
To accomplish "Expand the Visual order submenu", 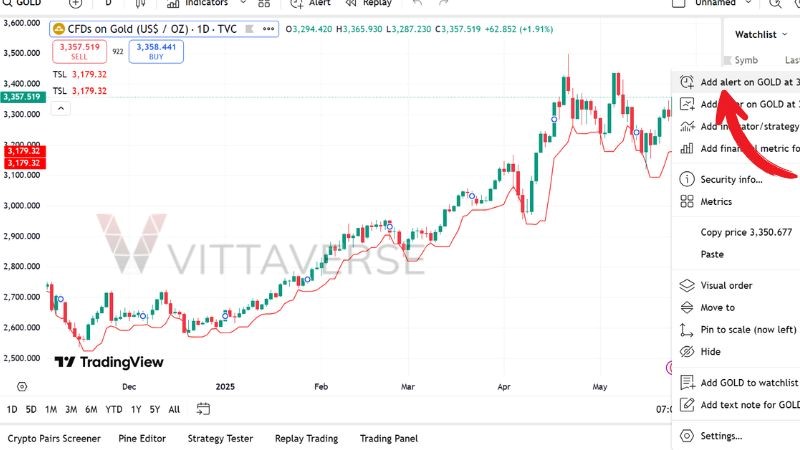I will click(x=726, y=285).
